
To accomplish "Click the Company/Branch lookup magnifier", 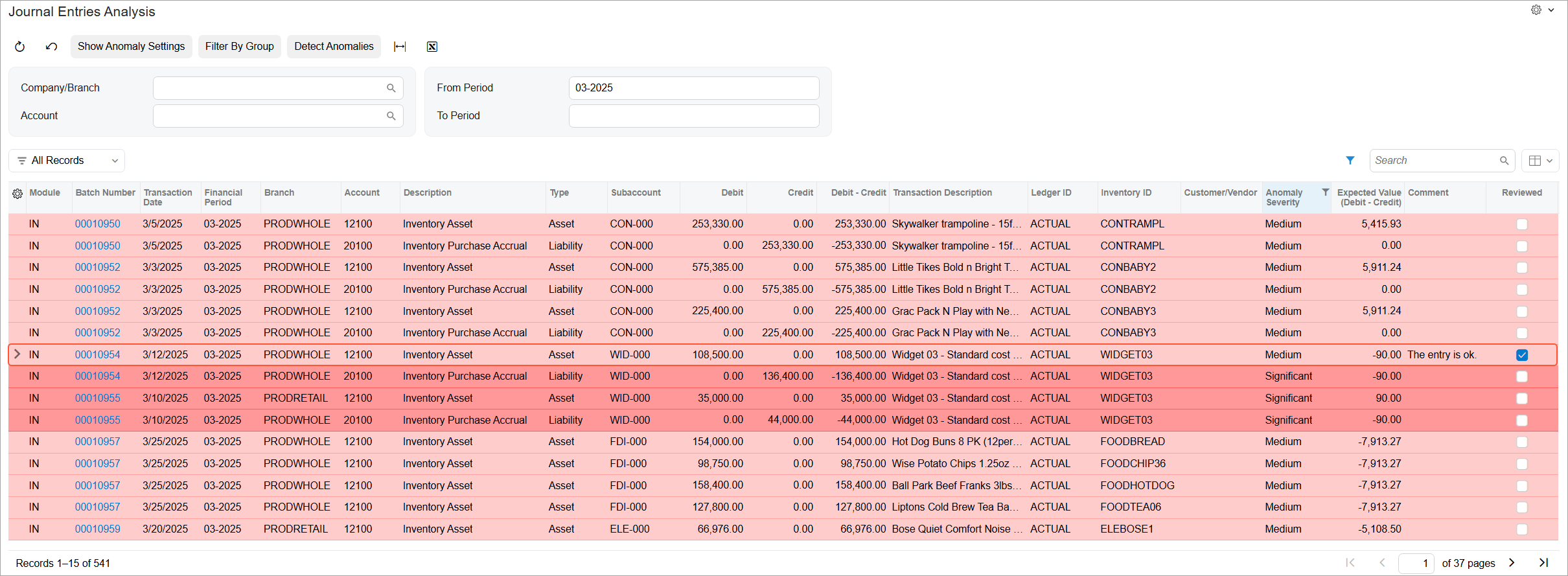I will tap(391, 88).
